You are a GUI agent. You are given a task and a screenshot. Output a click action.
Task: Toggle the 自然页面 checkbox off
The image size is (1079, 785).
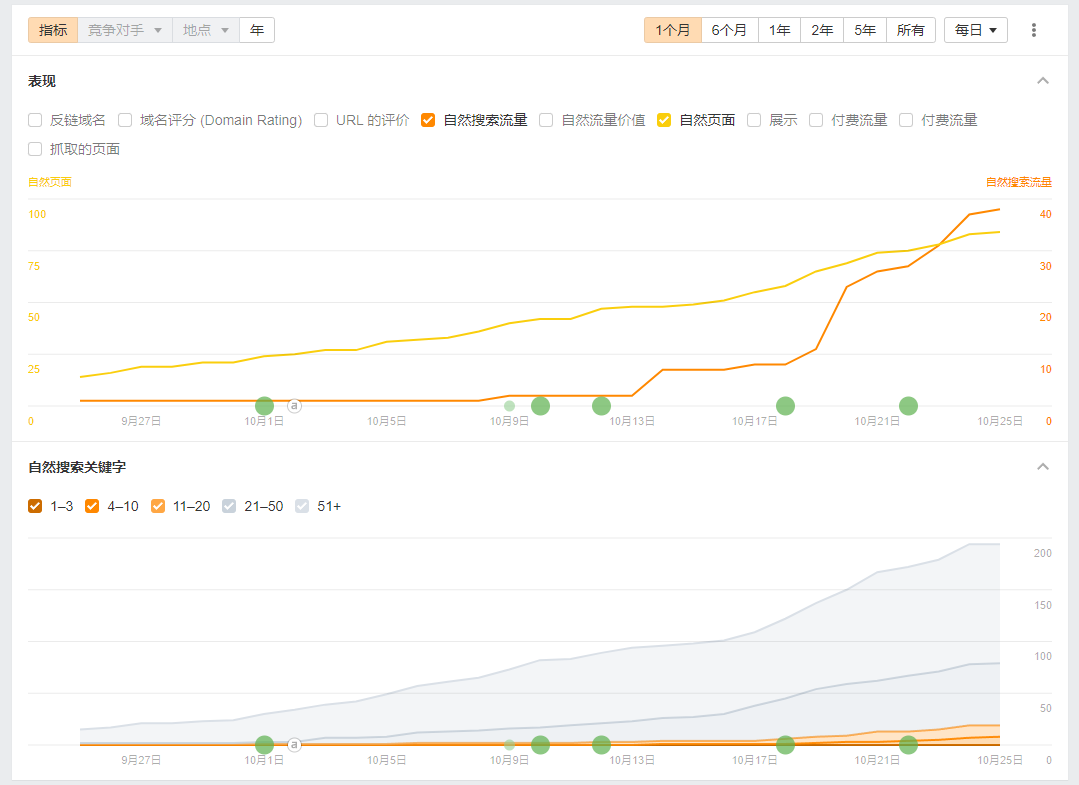click(664, 120)
